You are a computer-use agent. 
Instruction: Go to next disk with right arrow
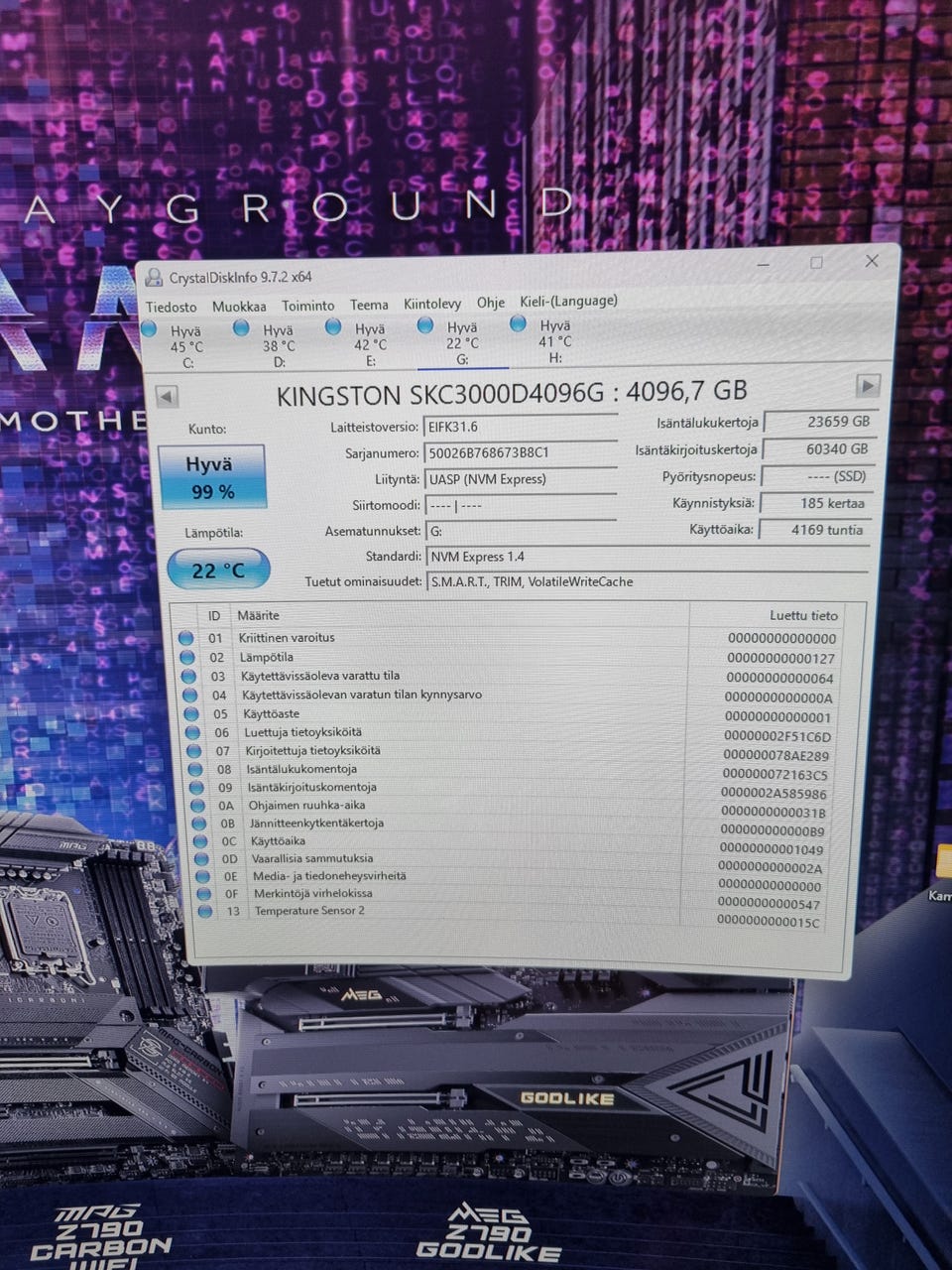[x=868, y=385]
